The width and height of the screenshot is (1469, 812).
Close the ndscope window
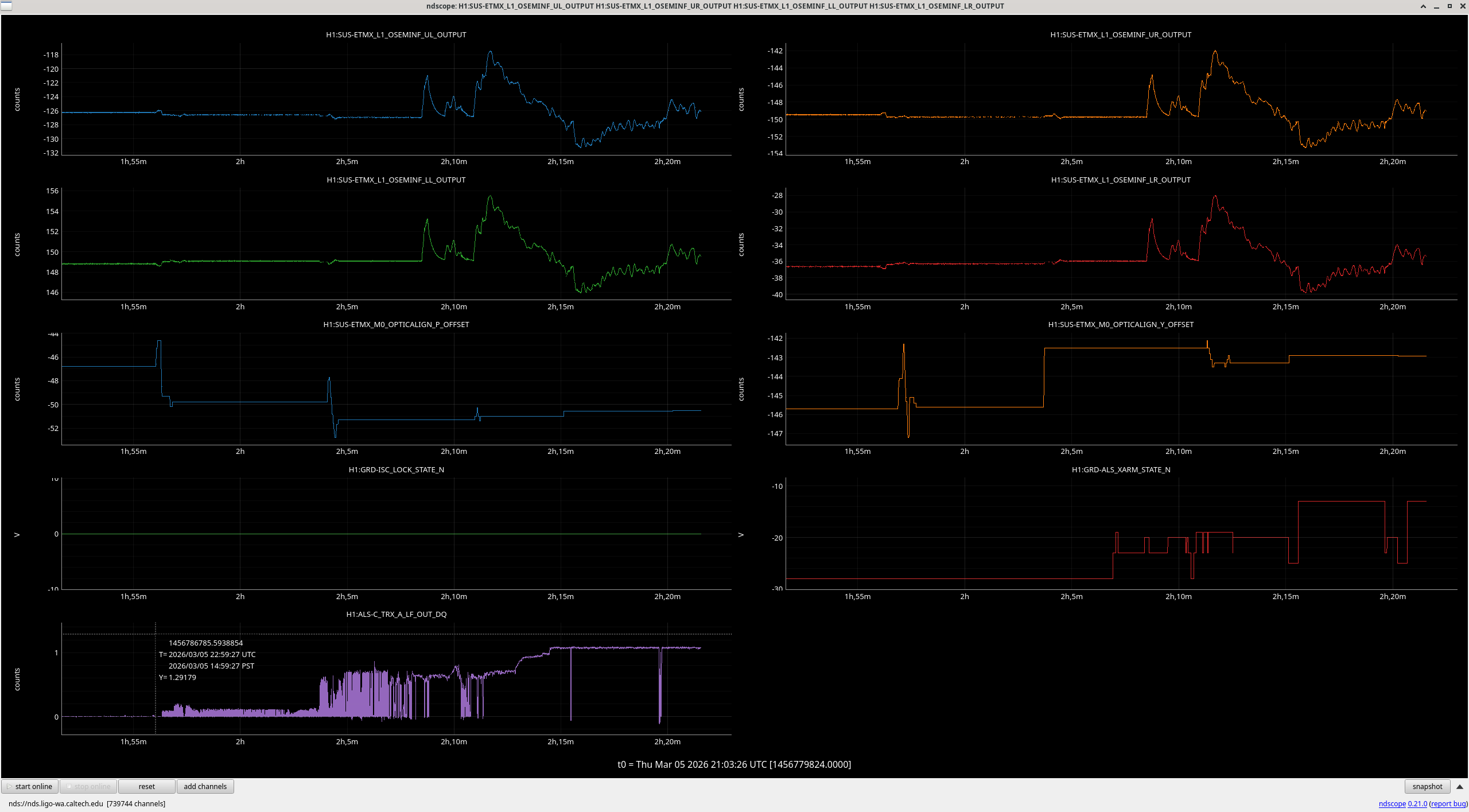click(x=1462, y=6)
